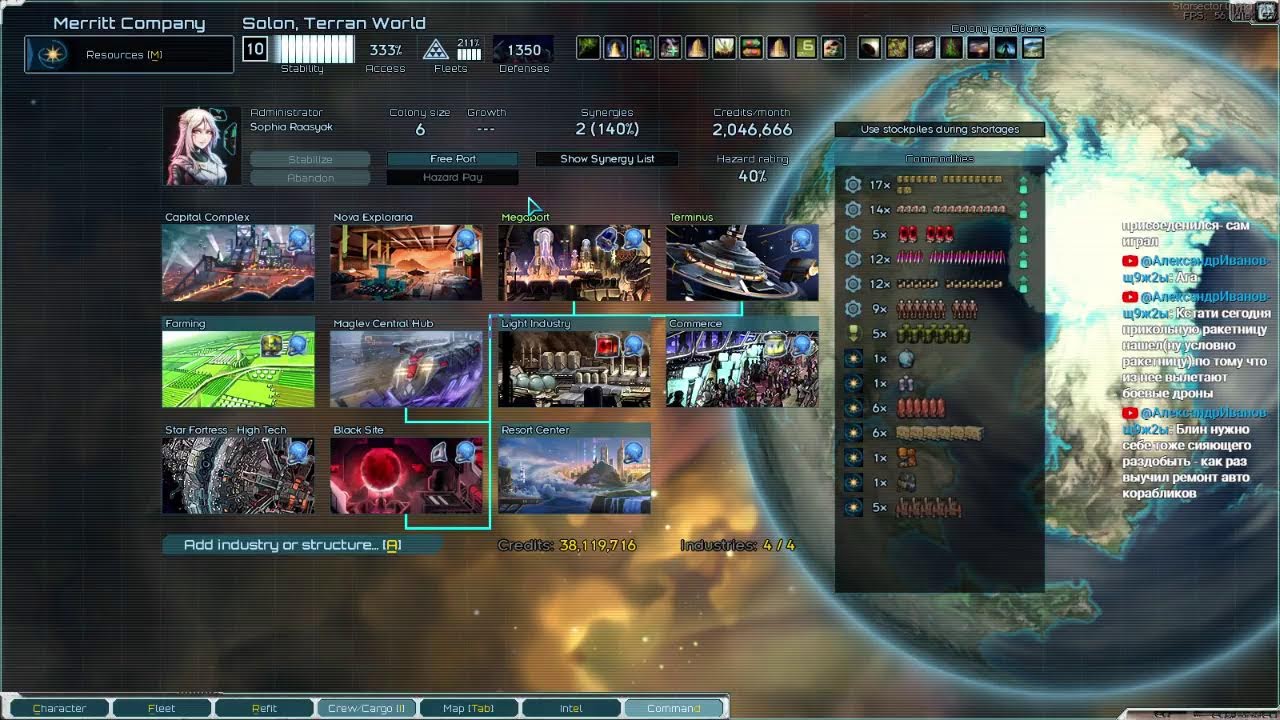Open the Crew/Cargo tab
Viewport: 1280px width, 720px height.
(366, 708)
